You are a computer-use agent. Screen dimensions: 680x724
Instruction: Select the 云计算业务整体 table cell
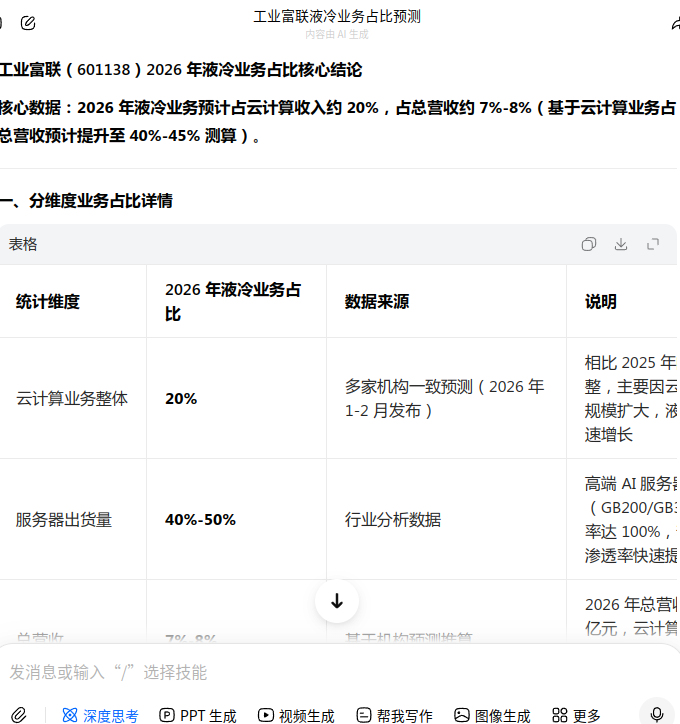72,398
